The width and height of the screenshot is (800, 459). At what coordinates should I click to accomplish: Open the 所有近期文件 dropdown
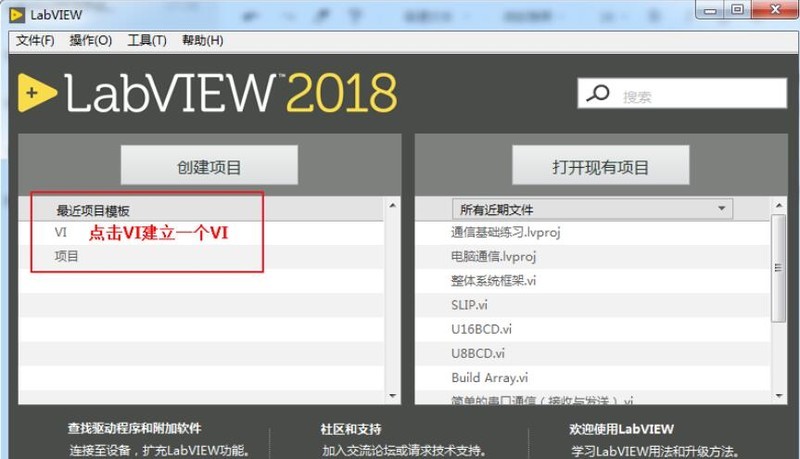(x=592, y=209)
